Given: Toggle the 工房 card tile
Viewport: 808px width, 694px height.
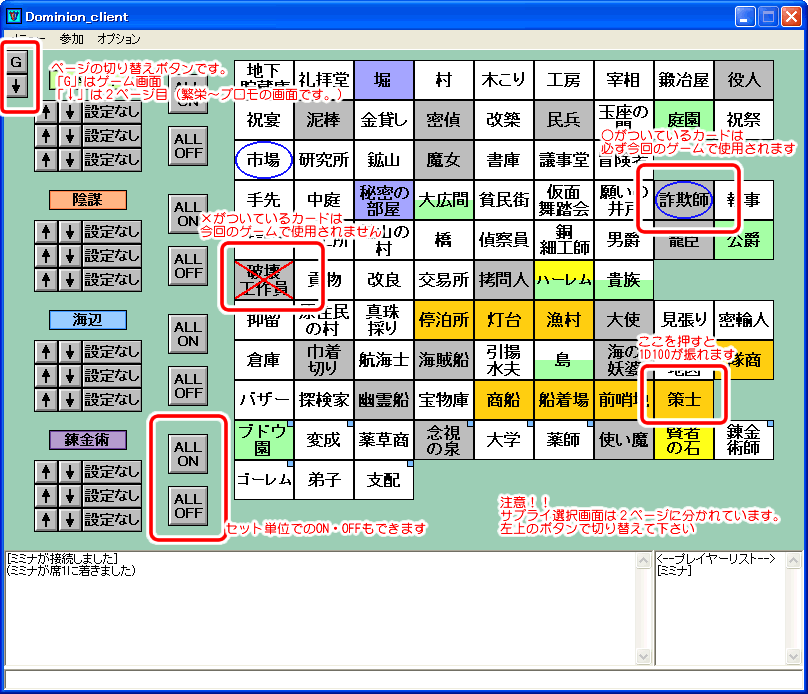Looking at the screenshot, I should 563,80.
